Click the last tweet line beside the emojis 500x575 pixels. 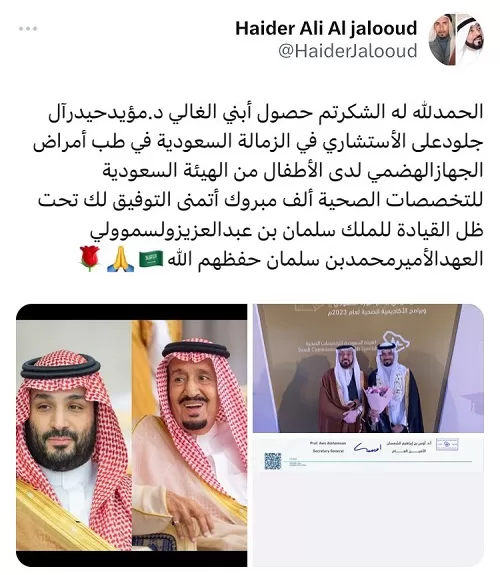[x=325, y=259]
